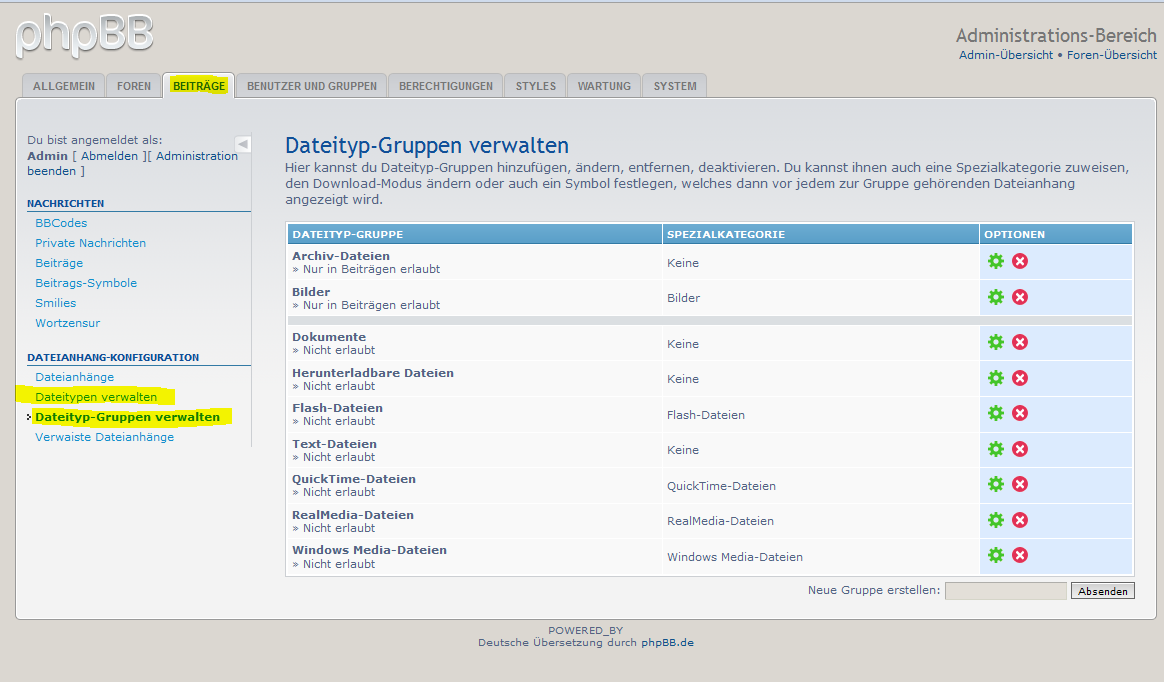Click the gear icon for RealMedia-Dateien
This screenshot has height=682, width=1164.
[x=995, y=520]
